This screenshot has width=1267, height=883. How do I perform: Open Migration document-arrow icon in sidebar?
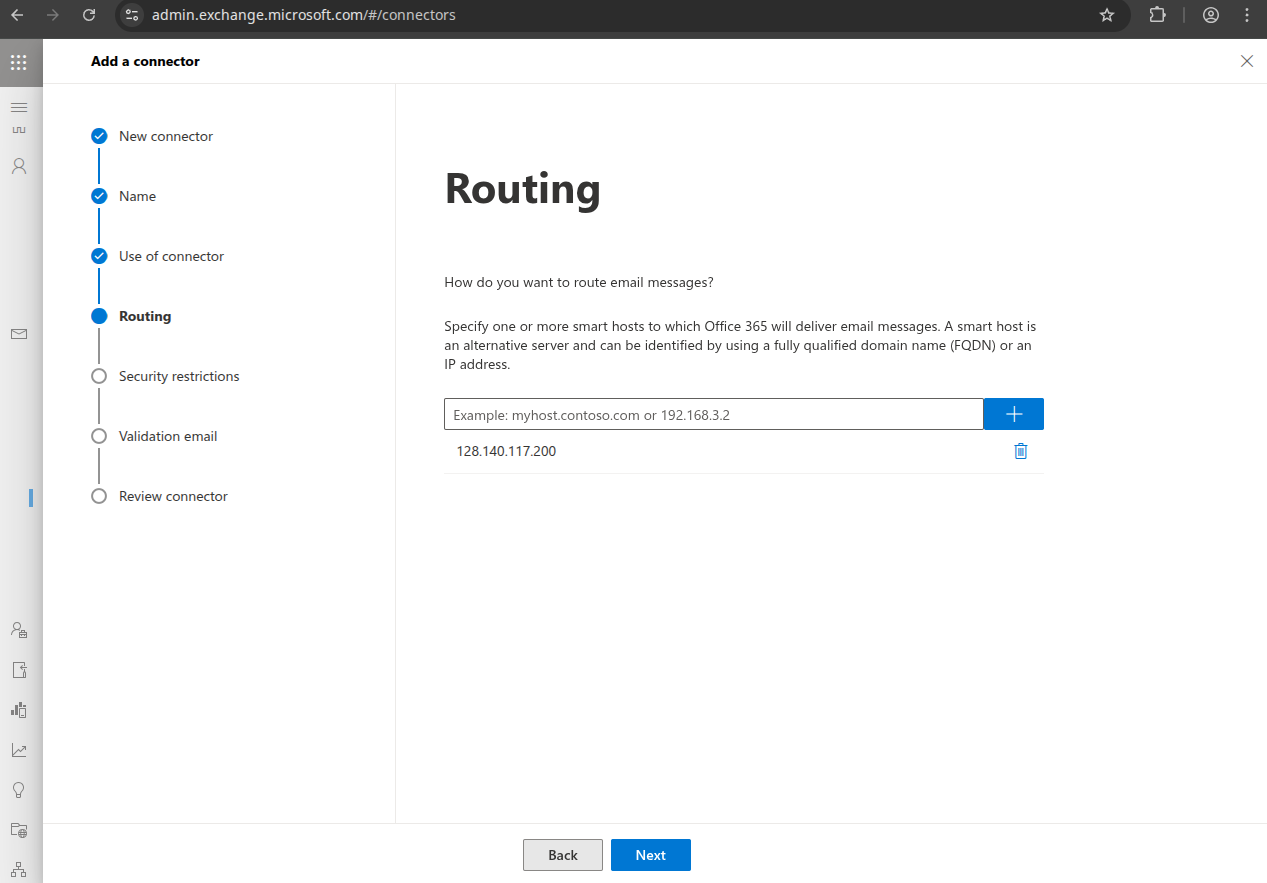(18, 670)
